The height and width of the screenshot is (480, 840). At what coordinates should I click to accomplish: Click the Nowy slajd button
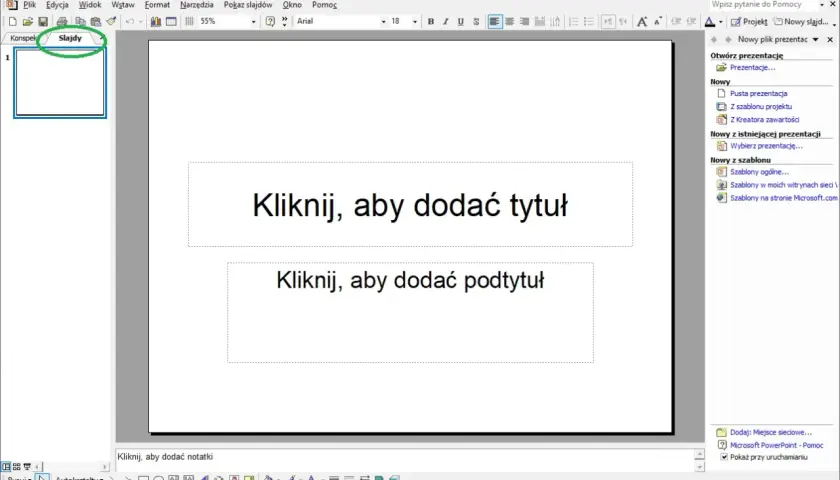[801, 22]
